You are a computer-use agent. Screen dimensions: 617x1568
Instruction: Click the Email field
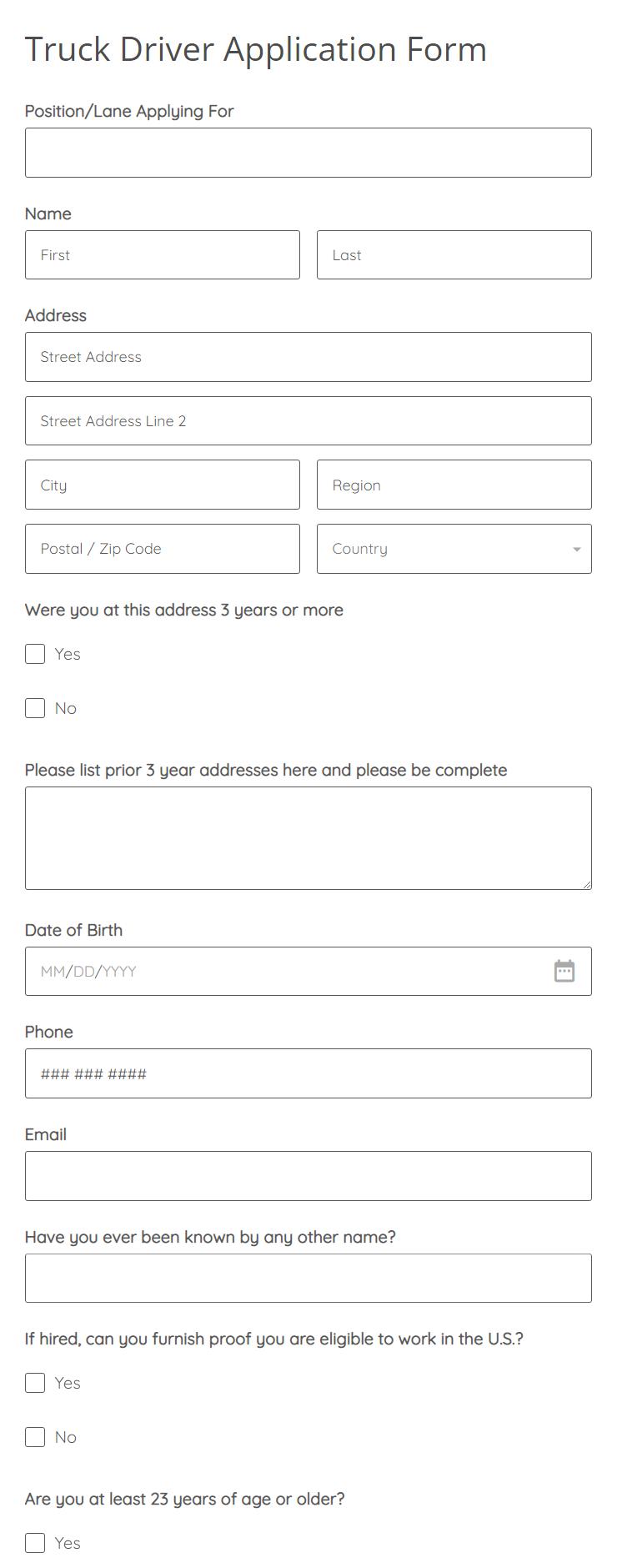click(308, 1175)
